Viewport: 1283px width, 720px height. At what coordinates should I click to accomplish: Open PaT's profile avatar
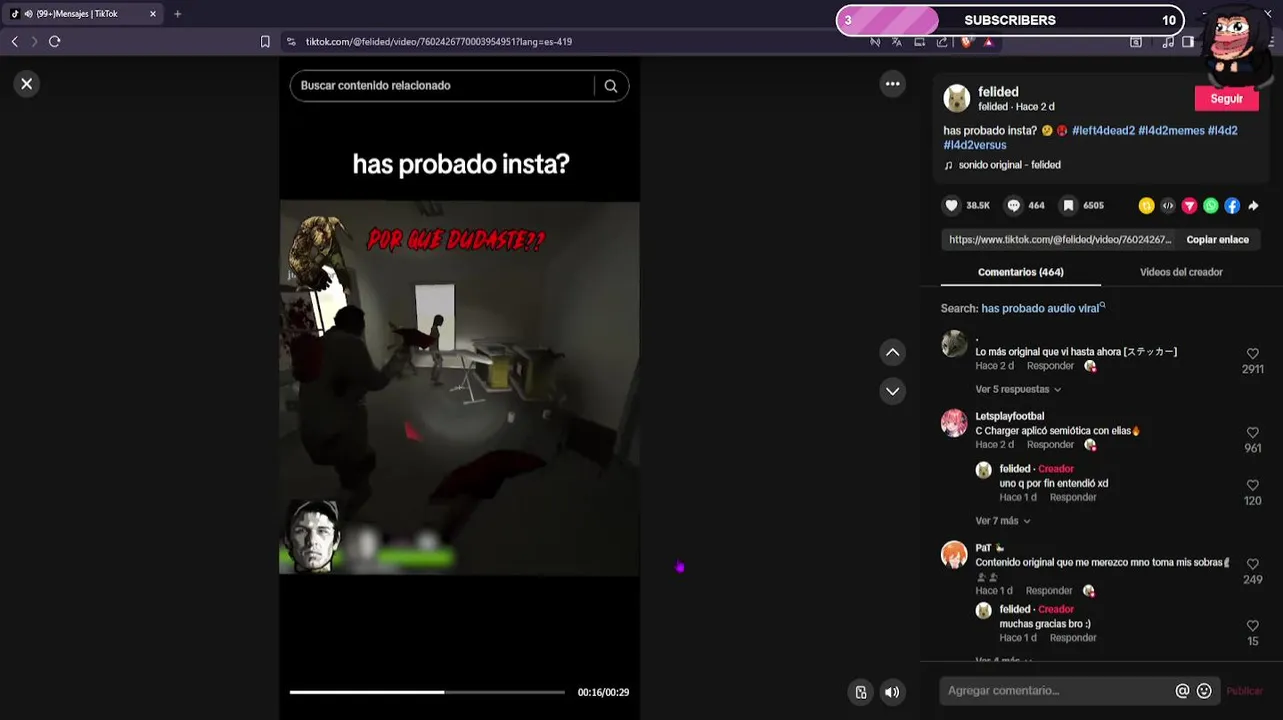(954, 555)
